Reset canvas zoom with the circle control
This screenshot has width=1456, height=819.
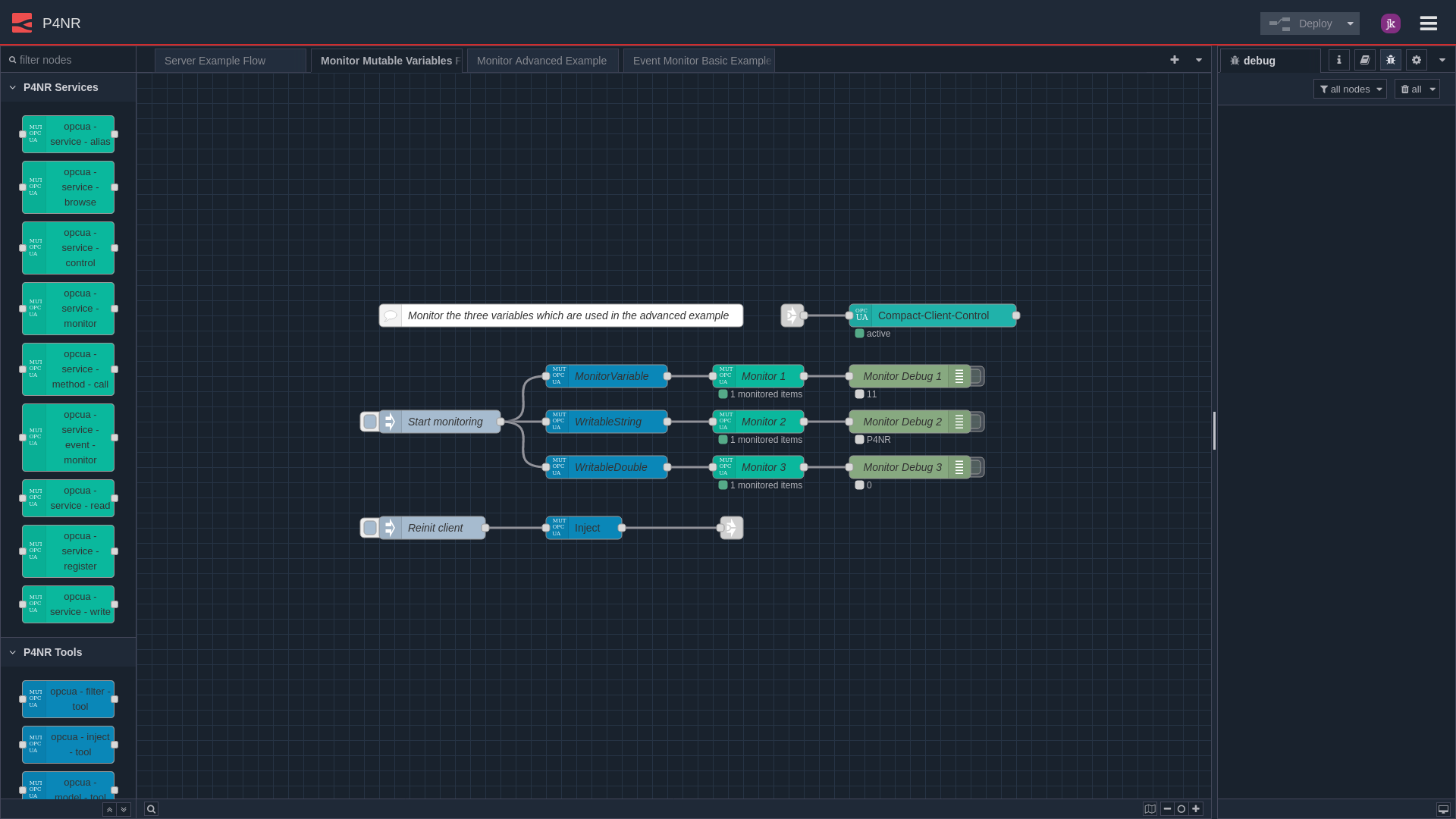pos(1182,808)
